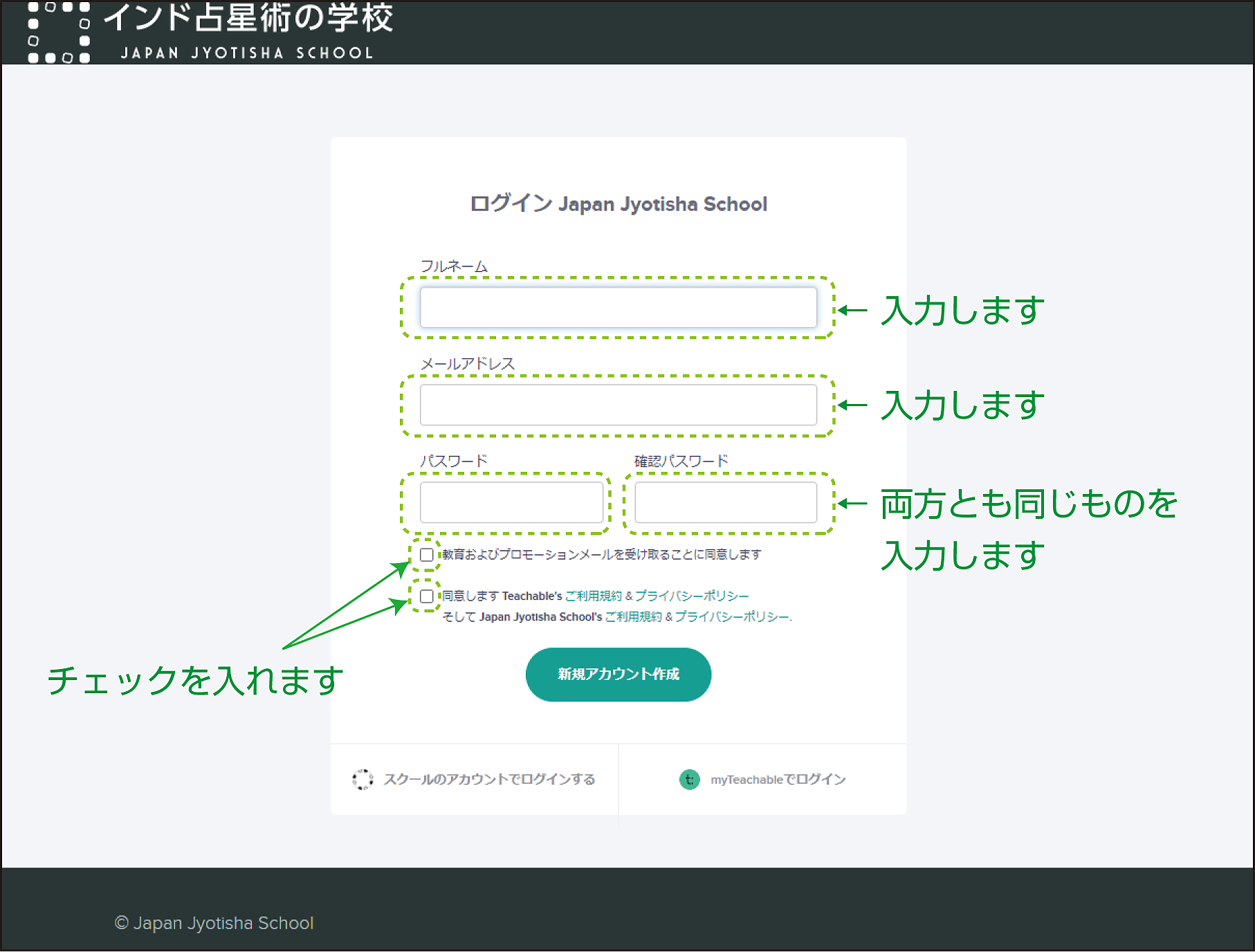The width and height of the screenshot is (1255, 952).
Task: Check the promotional email consent checkbox
Action: point(427,555)
